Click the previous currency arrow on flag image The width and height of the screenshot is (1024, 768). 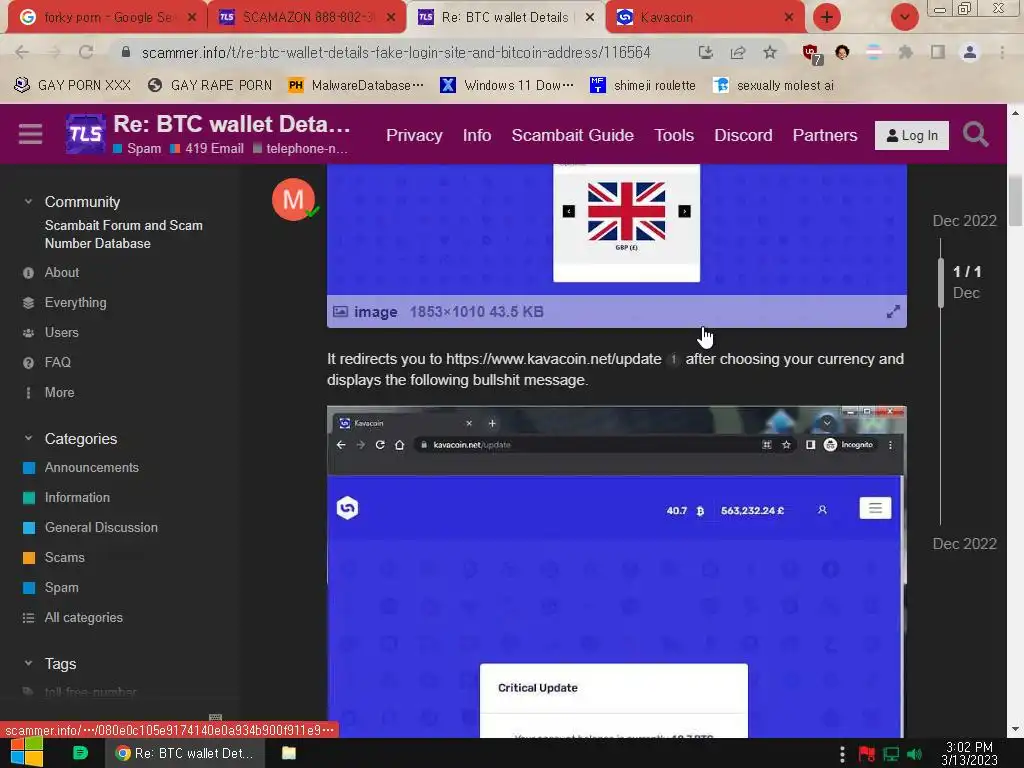pyautogui.click(x=569, y=211)
